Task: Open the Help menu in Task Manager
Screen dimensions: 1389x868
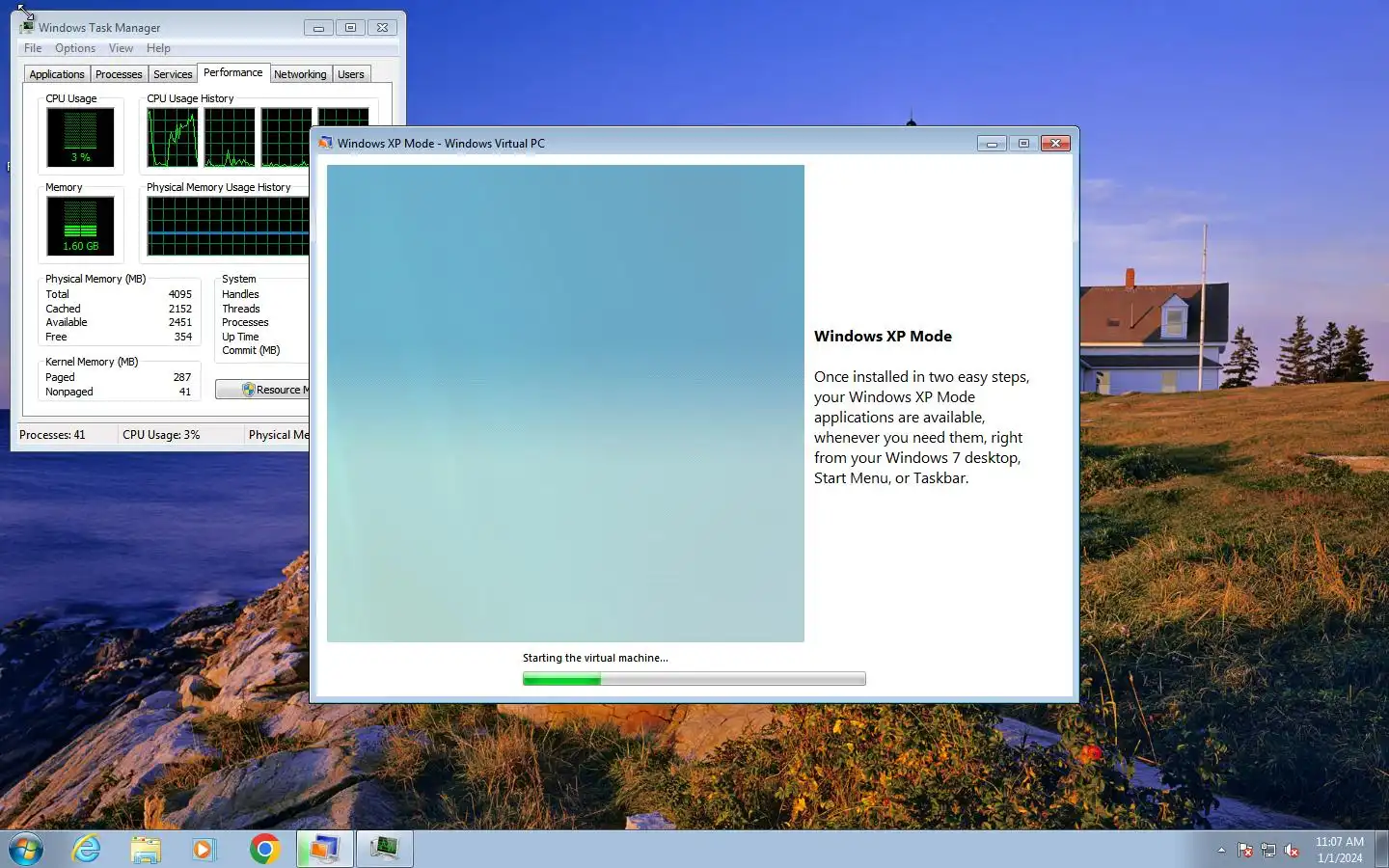Action: [158, 48]
